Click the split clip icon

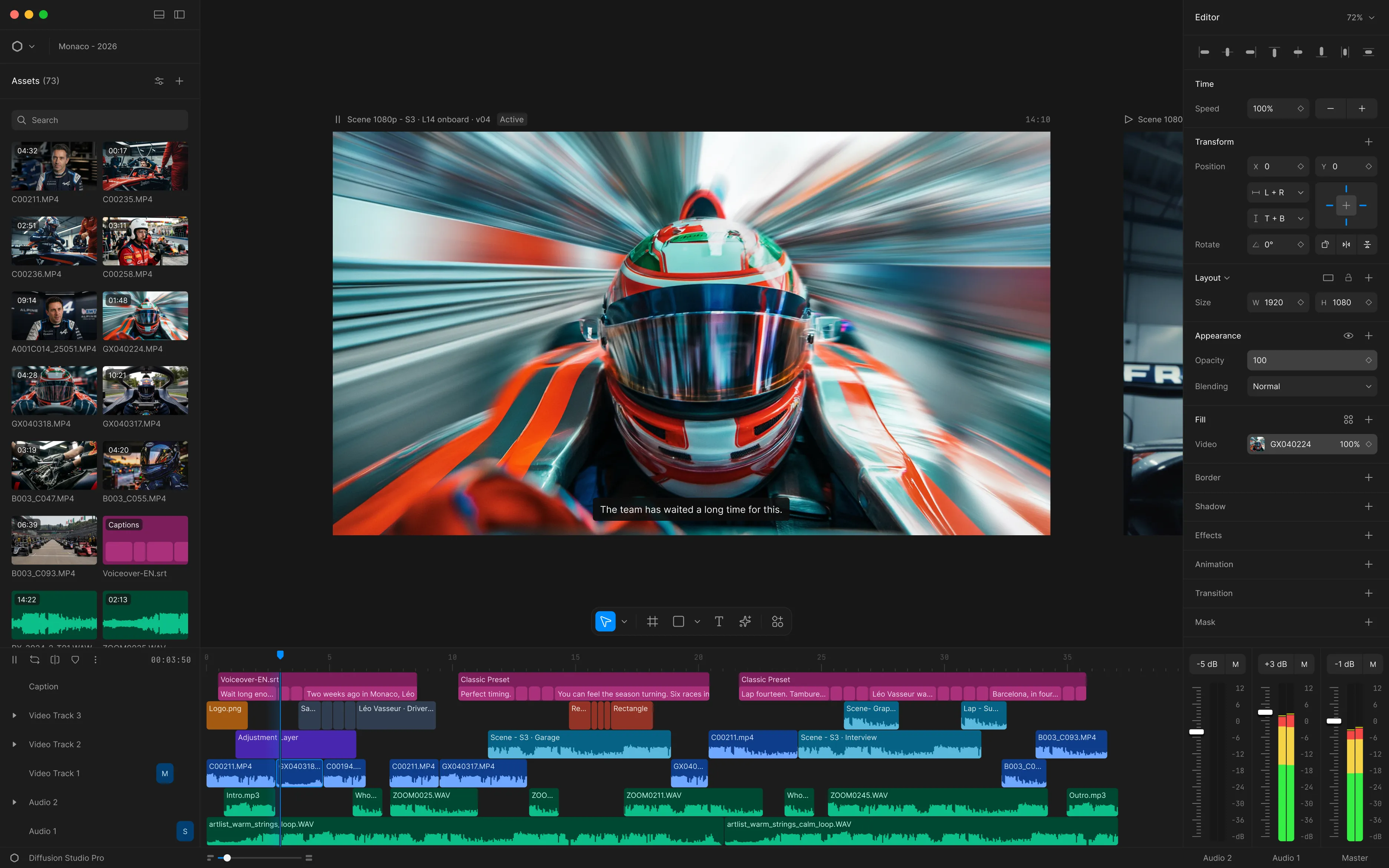(x=55, y=660)
